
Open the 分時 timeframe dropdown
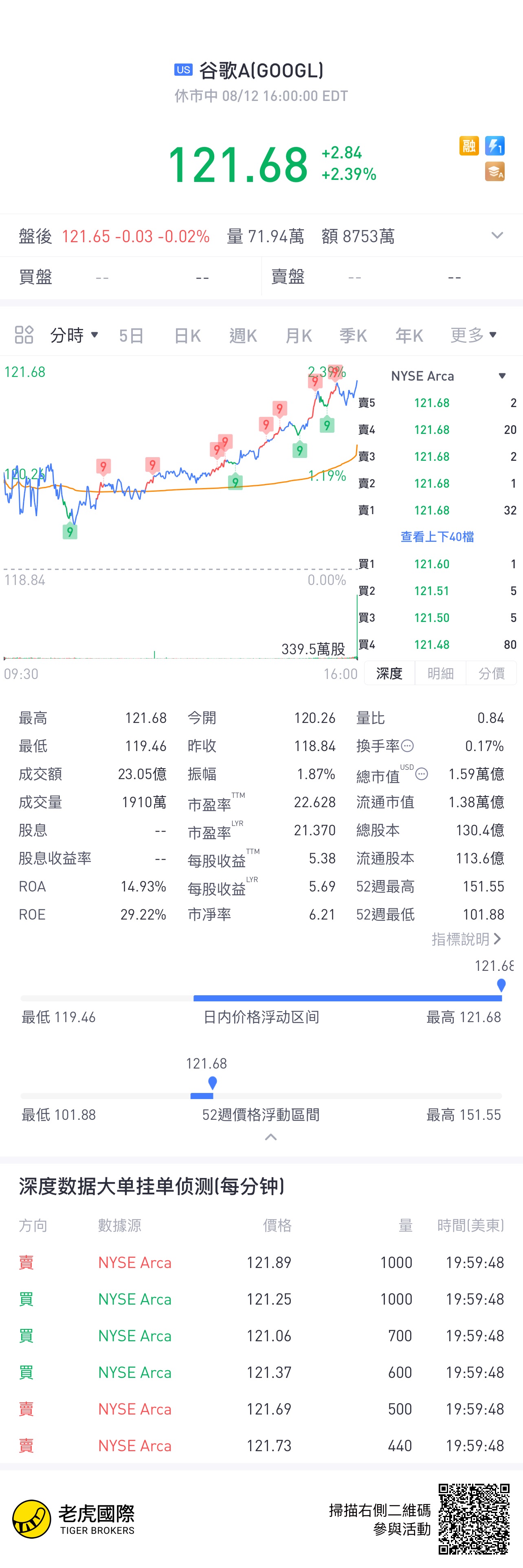tap(74, 335)
